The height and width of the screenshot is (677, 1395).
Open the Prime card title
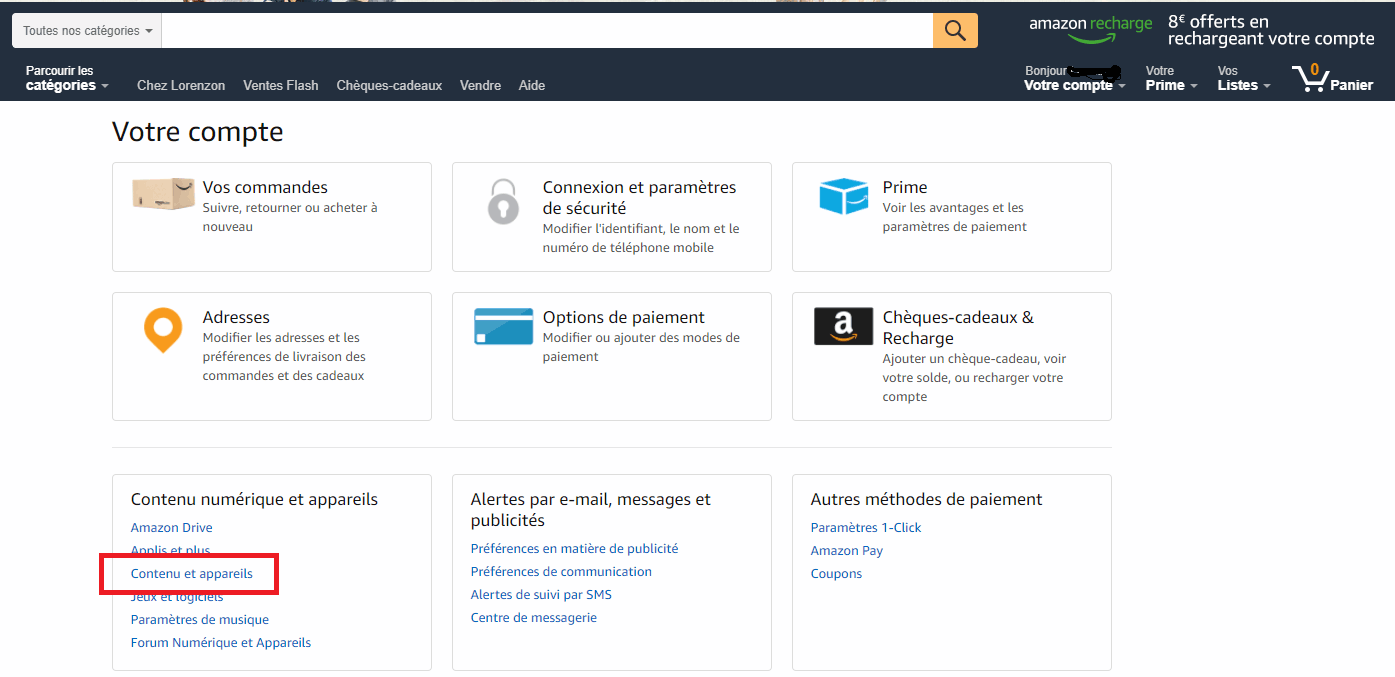(905, 187)
